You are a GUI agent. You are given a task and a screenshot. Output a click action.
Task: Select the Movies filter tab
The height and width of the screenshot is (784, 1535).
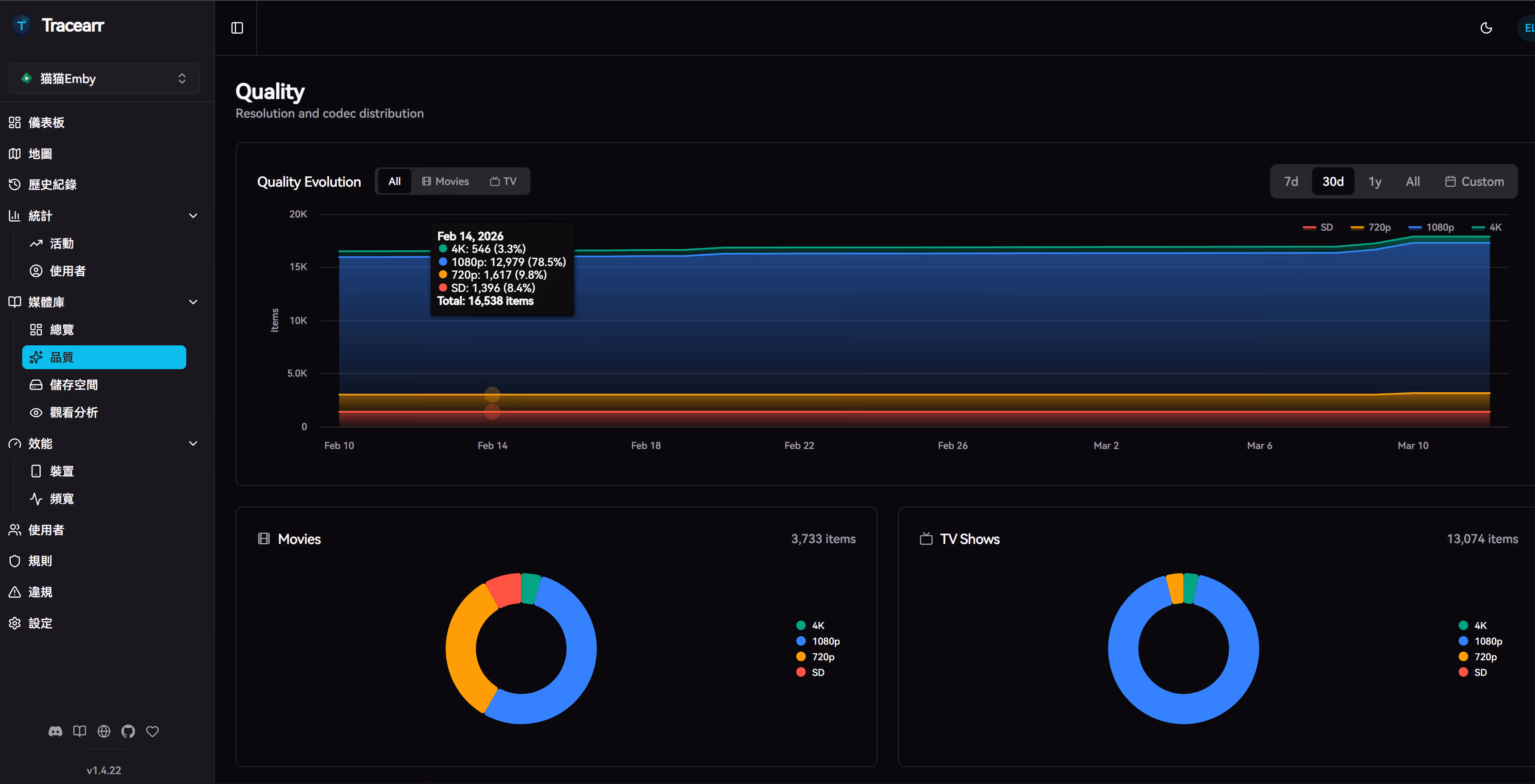pyautogui.click(x=445, y=182)
